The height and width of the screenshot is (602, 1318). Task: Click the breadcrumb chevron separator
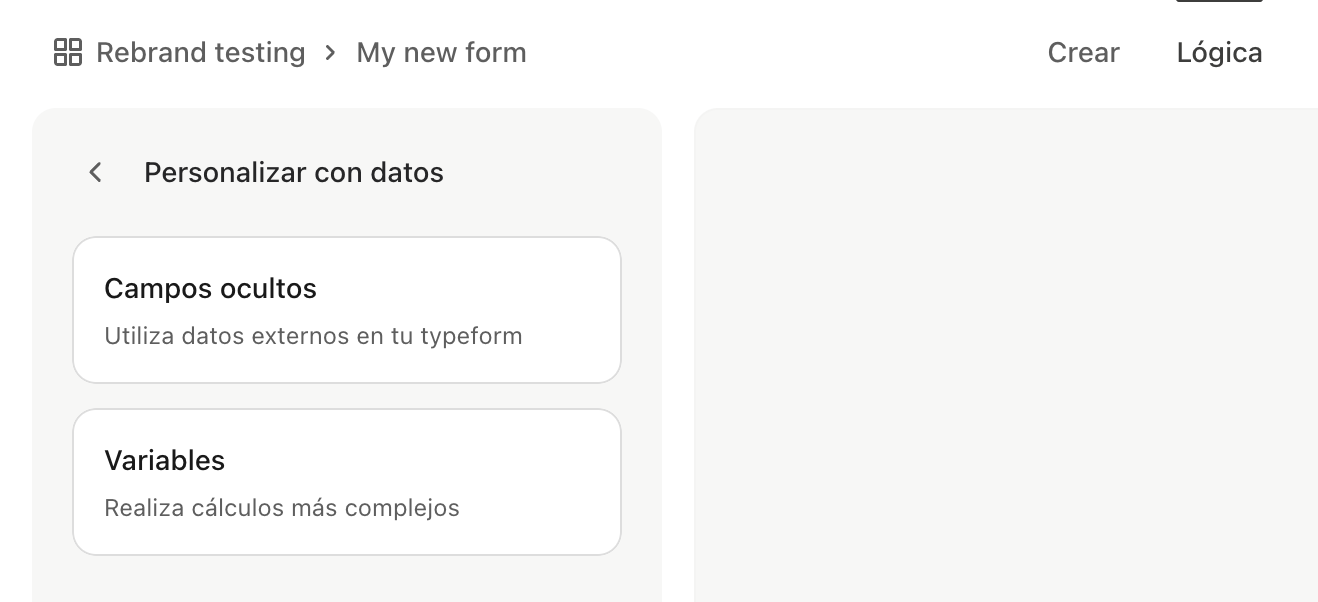(x=331, y=52)
